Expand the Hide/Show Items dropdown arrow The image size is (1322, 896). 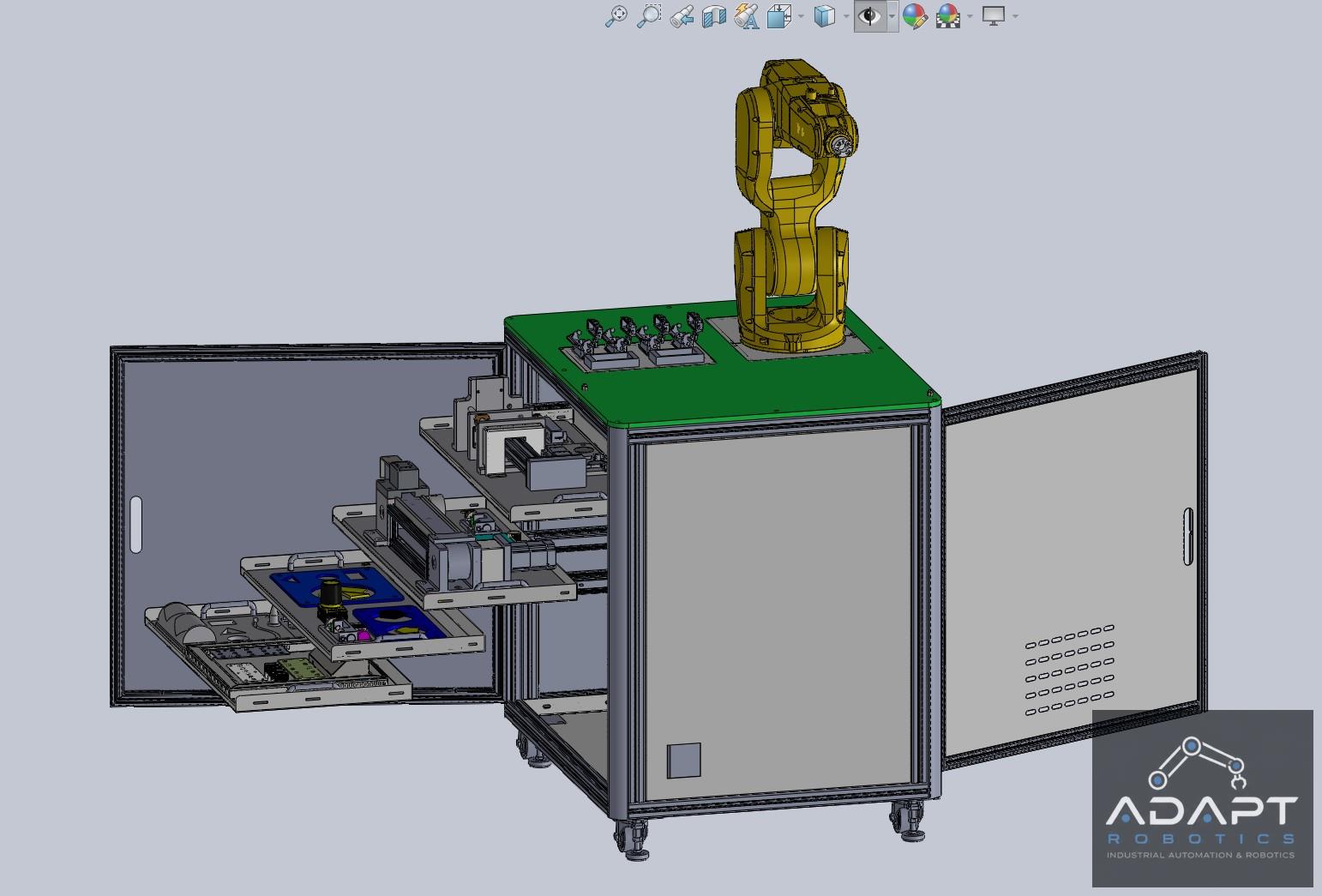pos(892,16)
